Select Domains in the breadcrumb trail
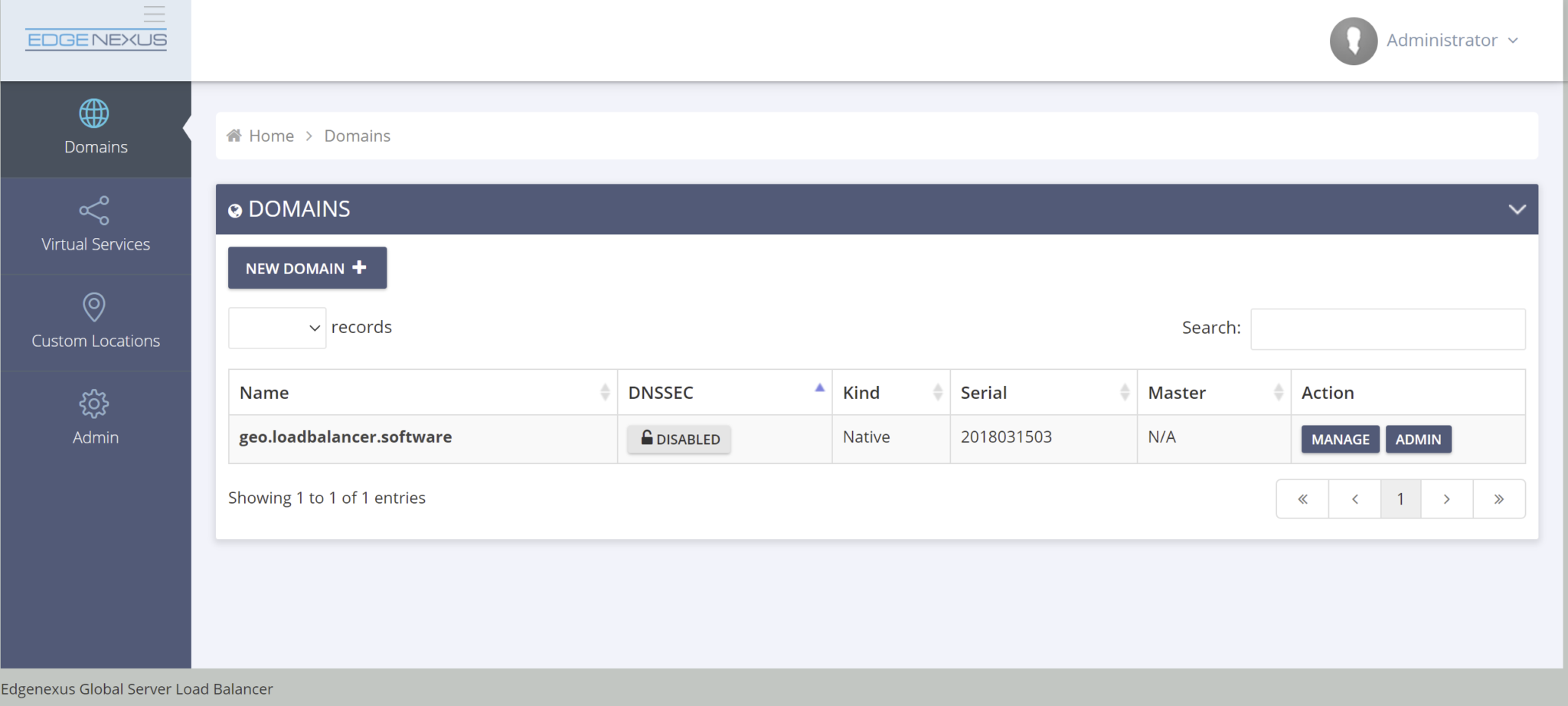The width and height of the screenshot is (1568, 706). coord(356,135)
